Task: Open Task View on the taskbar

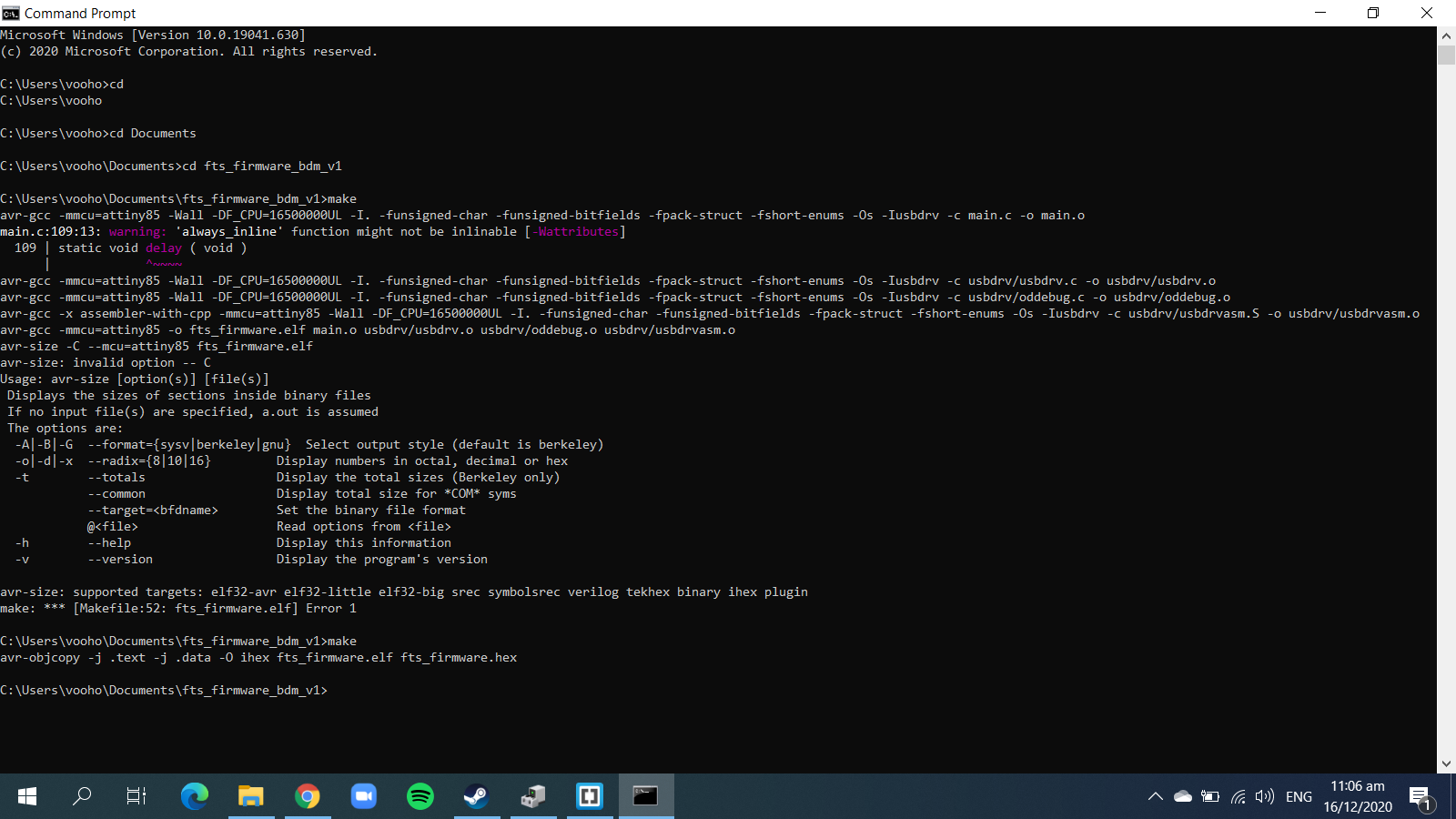Action: [x=136, y=796]
